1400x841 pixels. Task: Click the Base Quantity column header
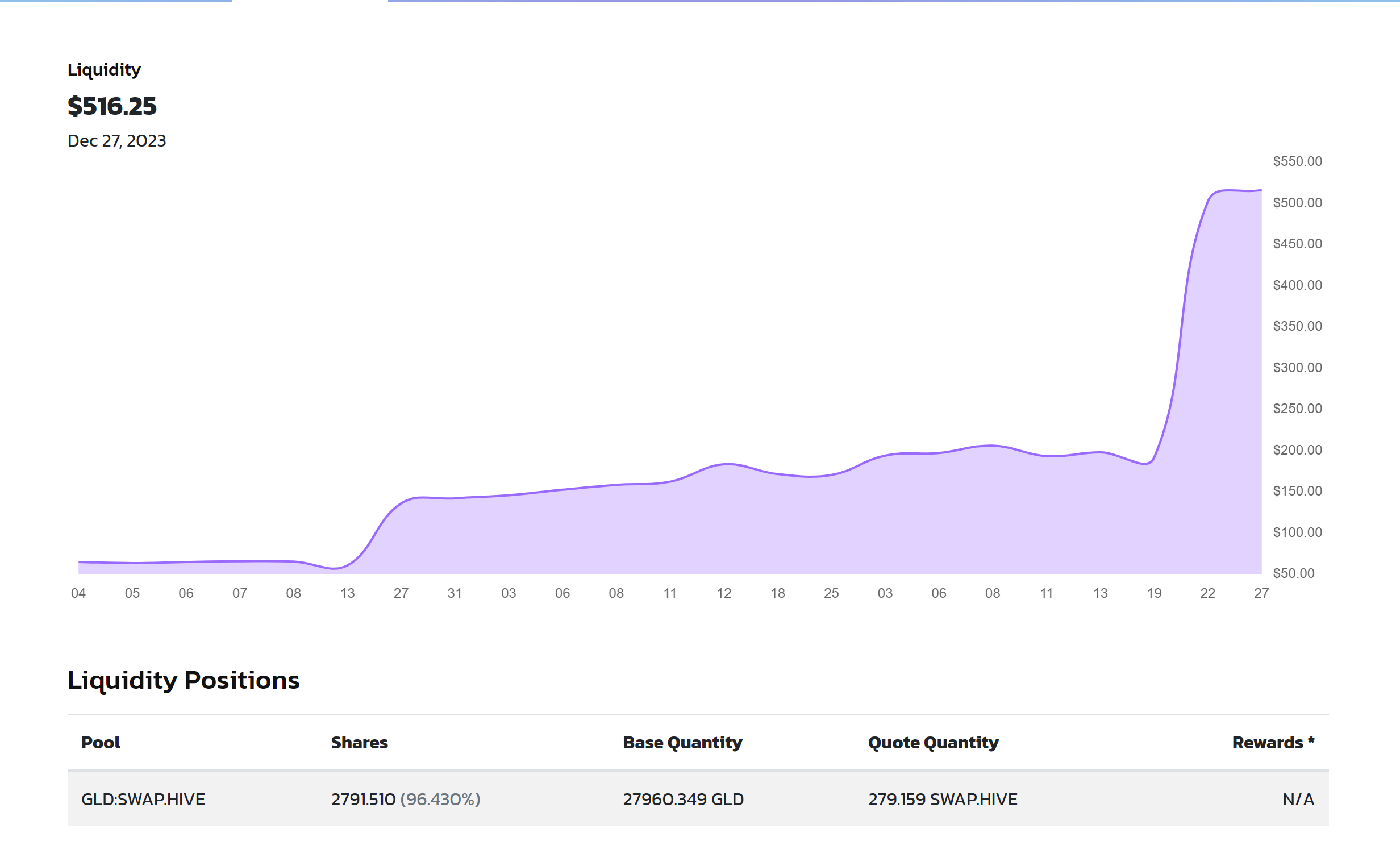(x=682, y=743)
